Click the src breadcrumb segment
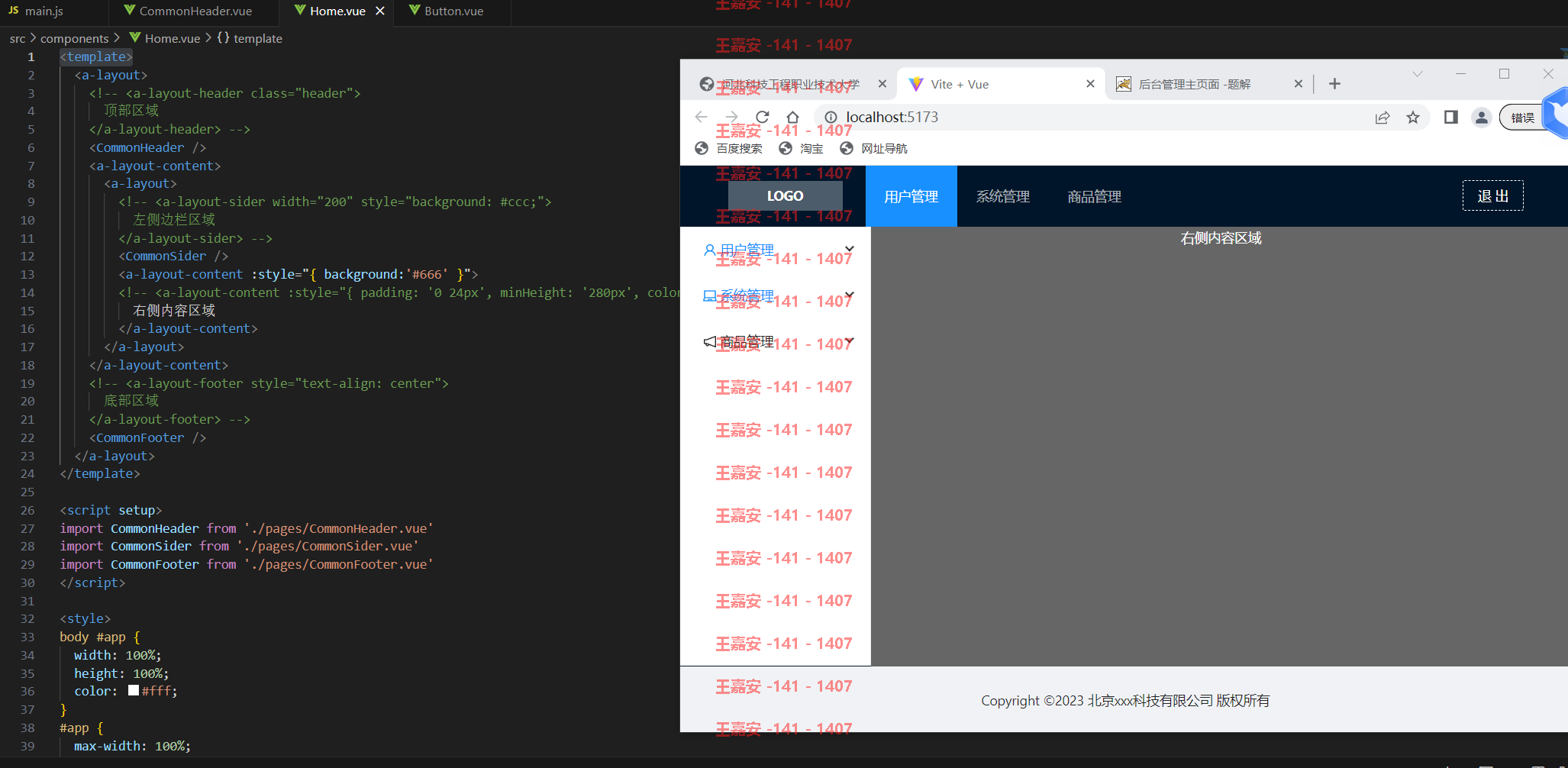The width and height of the screenshot is (1568, 768). tap(17, 38)
